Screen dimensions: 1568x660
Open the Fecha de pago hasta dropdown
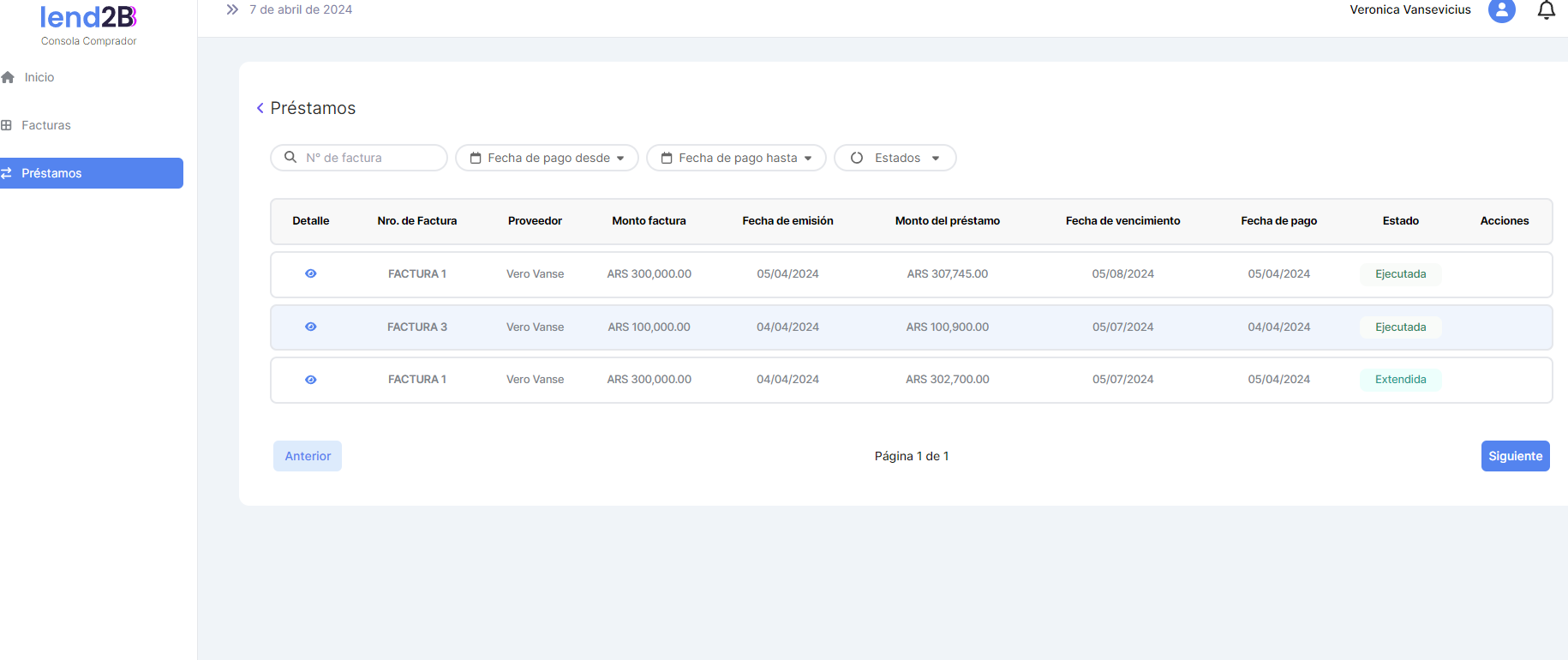736,158
